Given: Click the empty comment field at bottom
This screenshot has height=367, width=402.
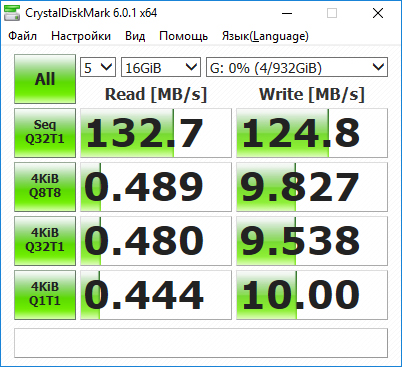Looking at the screenshot, I should tap(201, 343).
